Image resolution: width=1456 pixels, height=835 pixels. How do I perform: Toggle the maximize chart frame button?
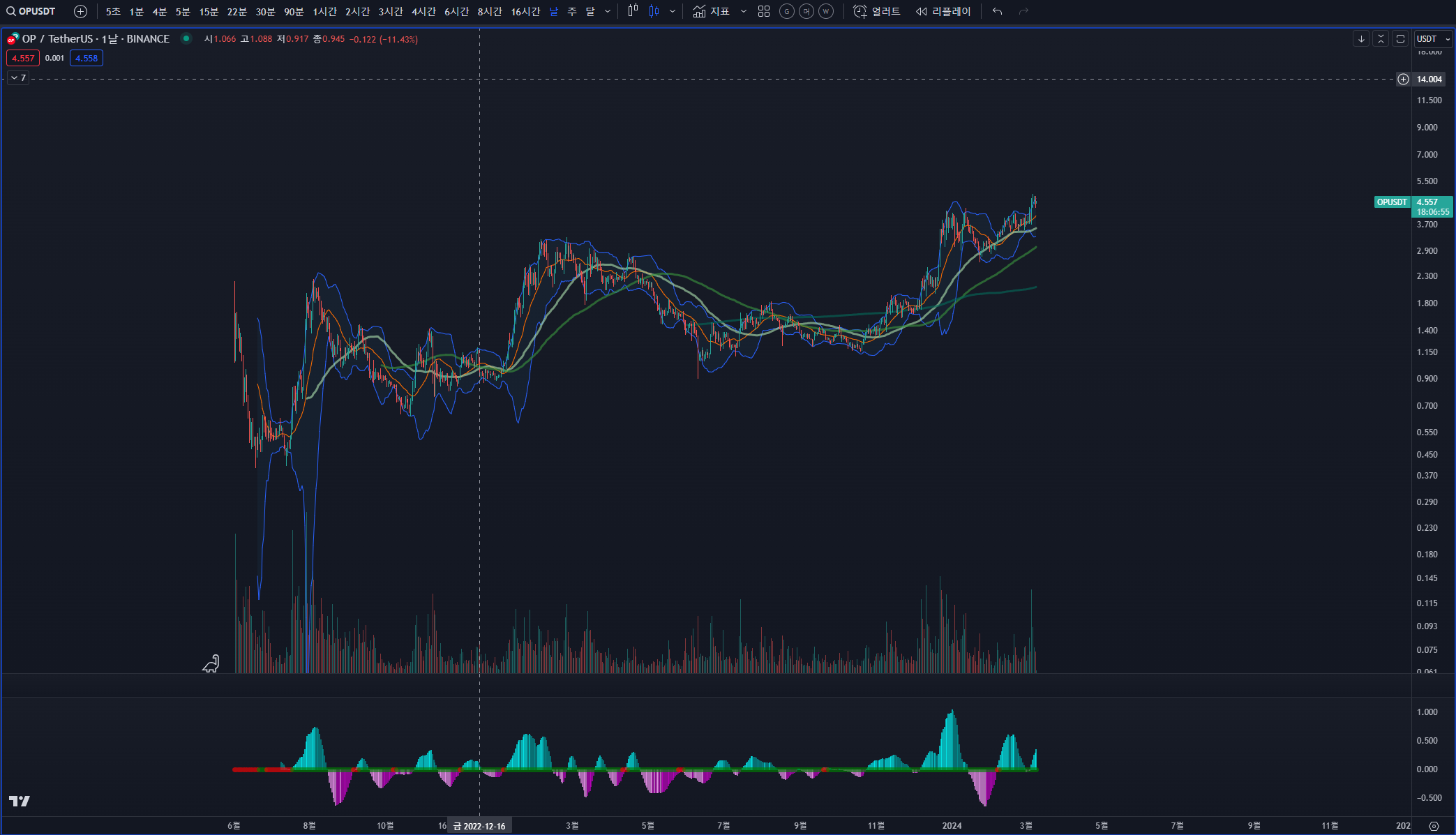pos(1400,39)
